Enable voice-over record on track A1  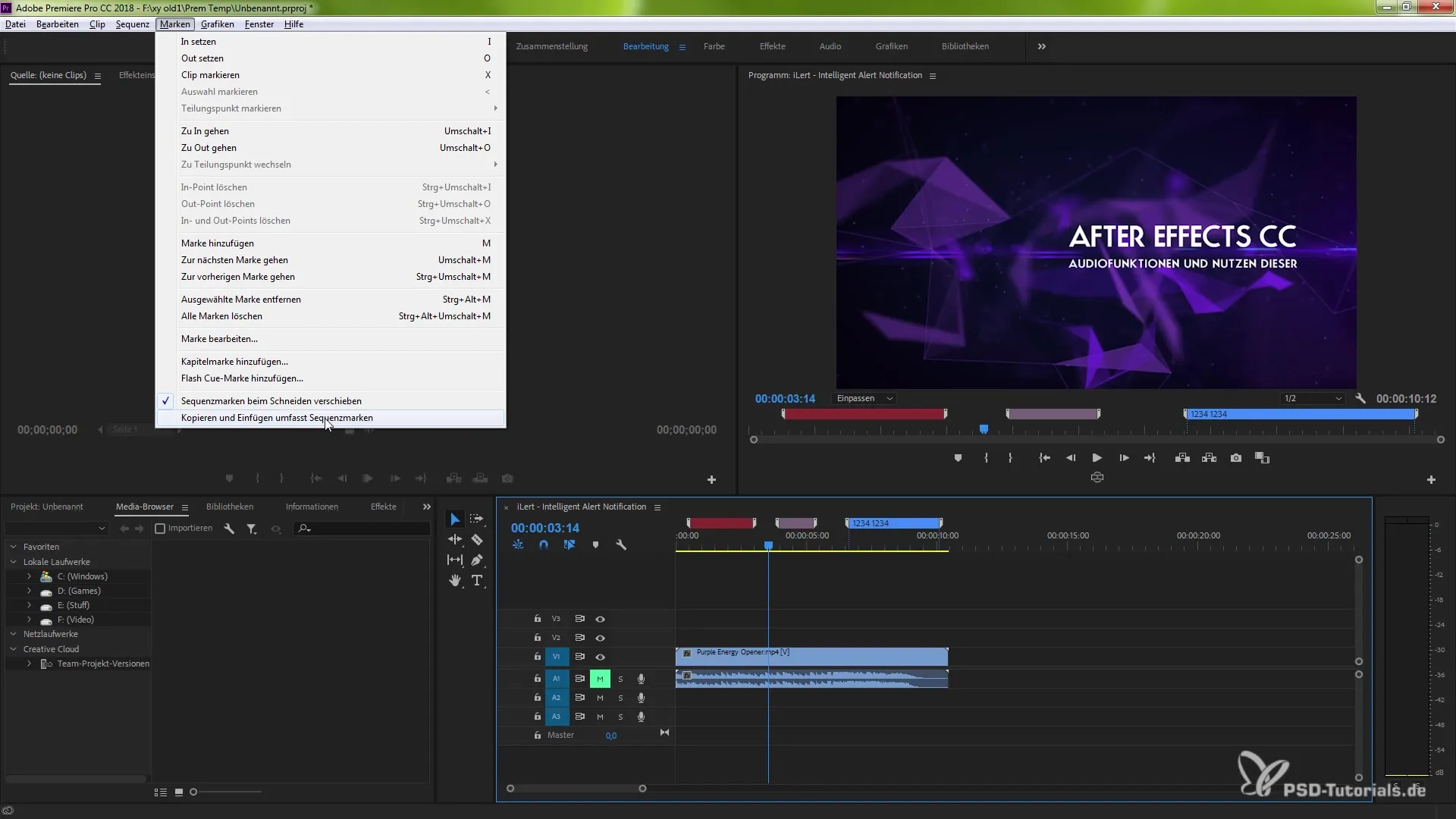pyautogui.click(x=641, y=679)
